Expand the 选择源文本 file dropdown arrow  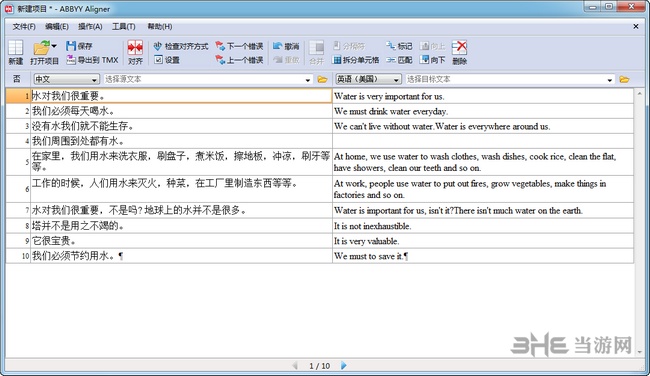[x=308, y=80]
